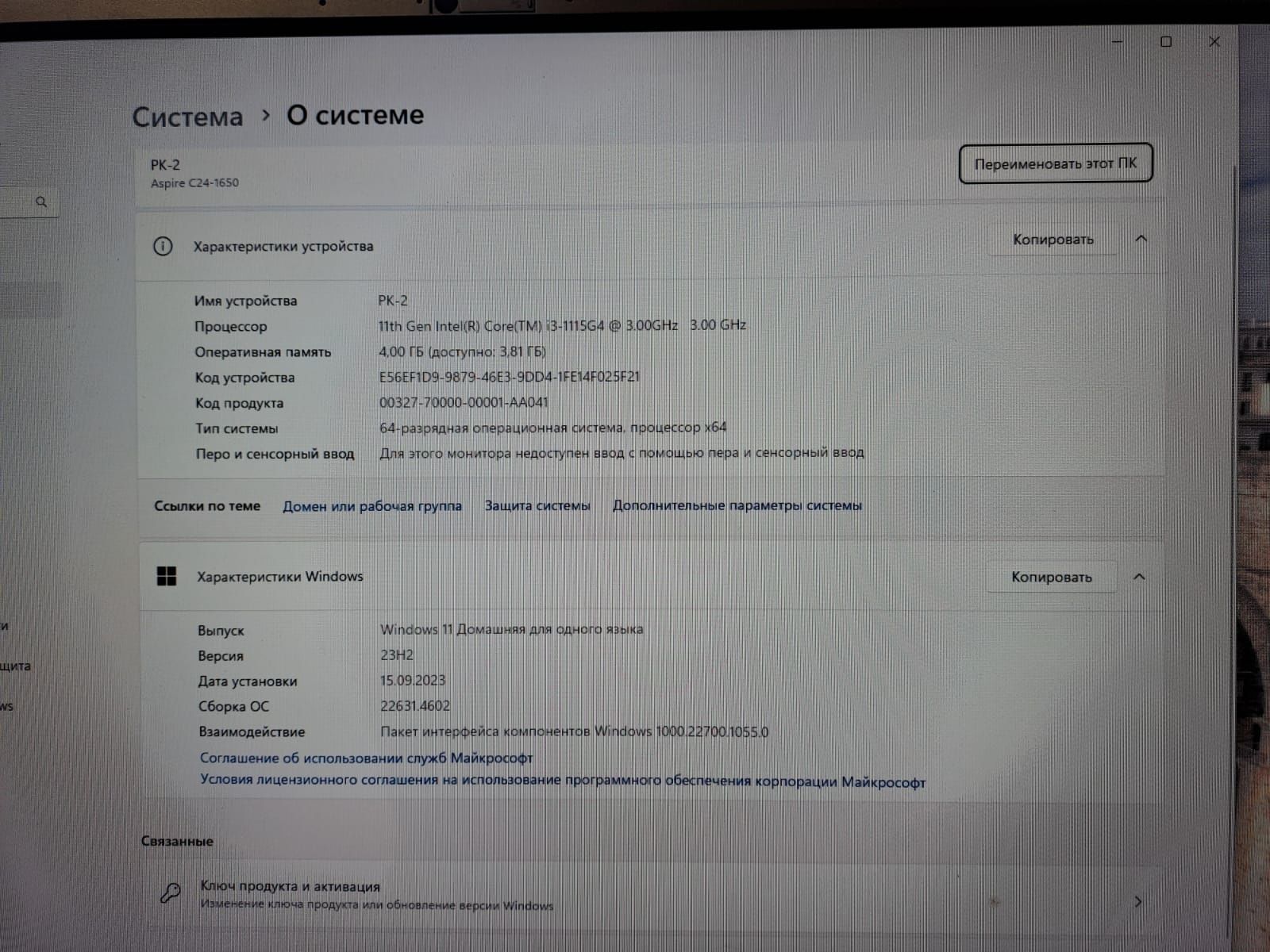
Task: Click the chevron next to Ключ продукта и активация
Action: coord(1137,902)
